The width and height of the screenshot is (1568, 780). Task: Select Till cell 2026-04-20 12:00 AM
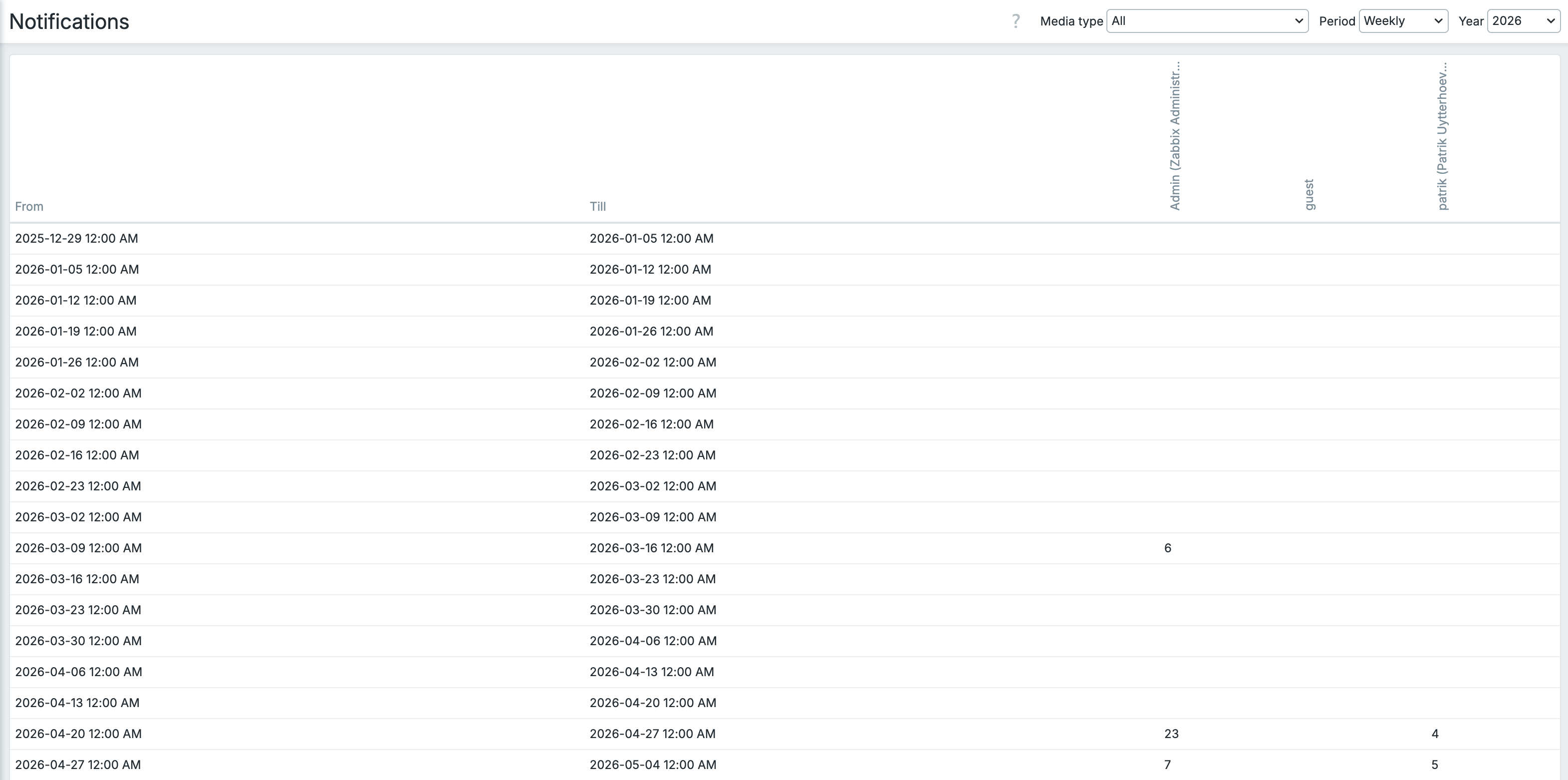pos(653,703)
